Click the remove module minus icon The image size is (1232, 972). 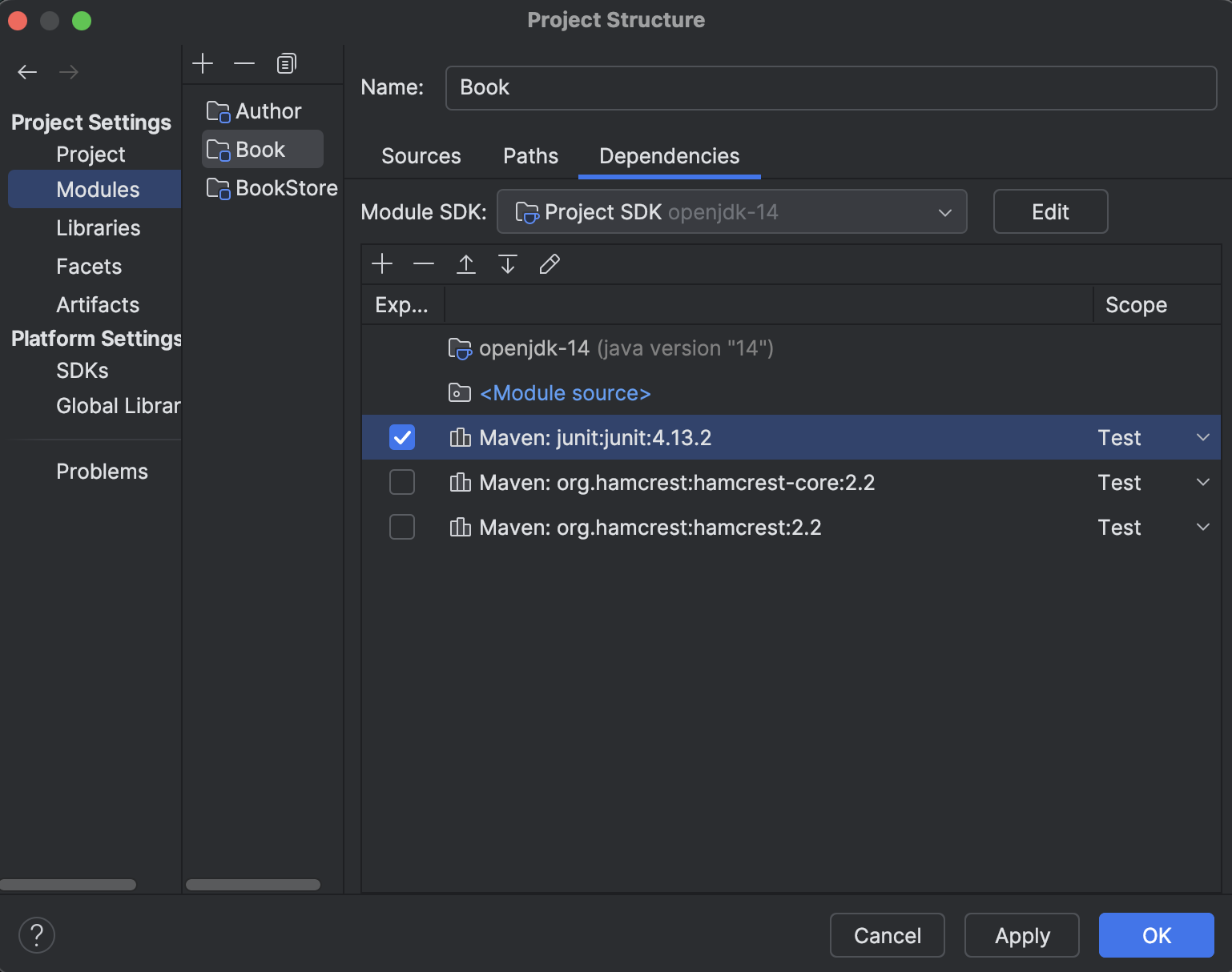pyautogui.click(x=244, y=62)
